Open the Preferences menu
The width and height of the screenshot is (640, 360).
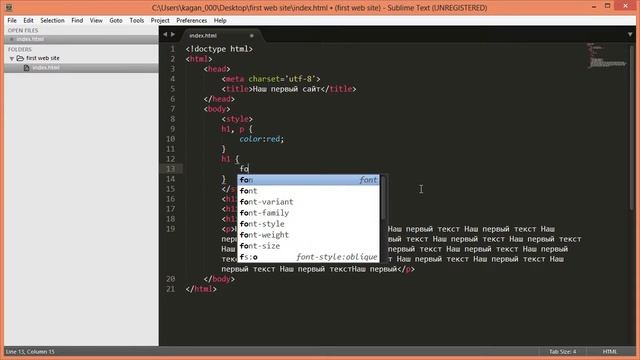tap(191, 20)
